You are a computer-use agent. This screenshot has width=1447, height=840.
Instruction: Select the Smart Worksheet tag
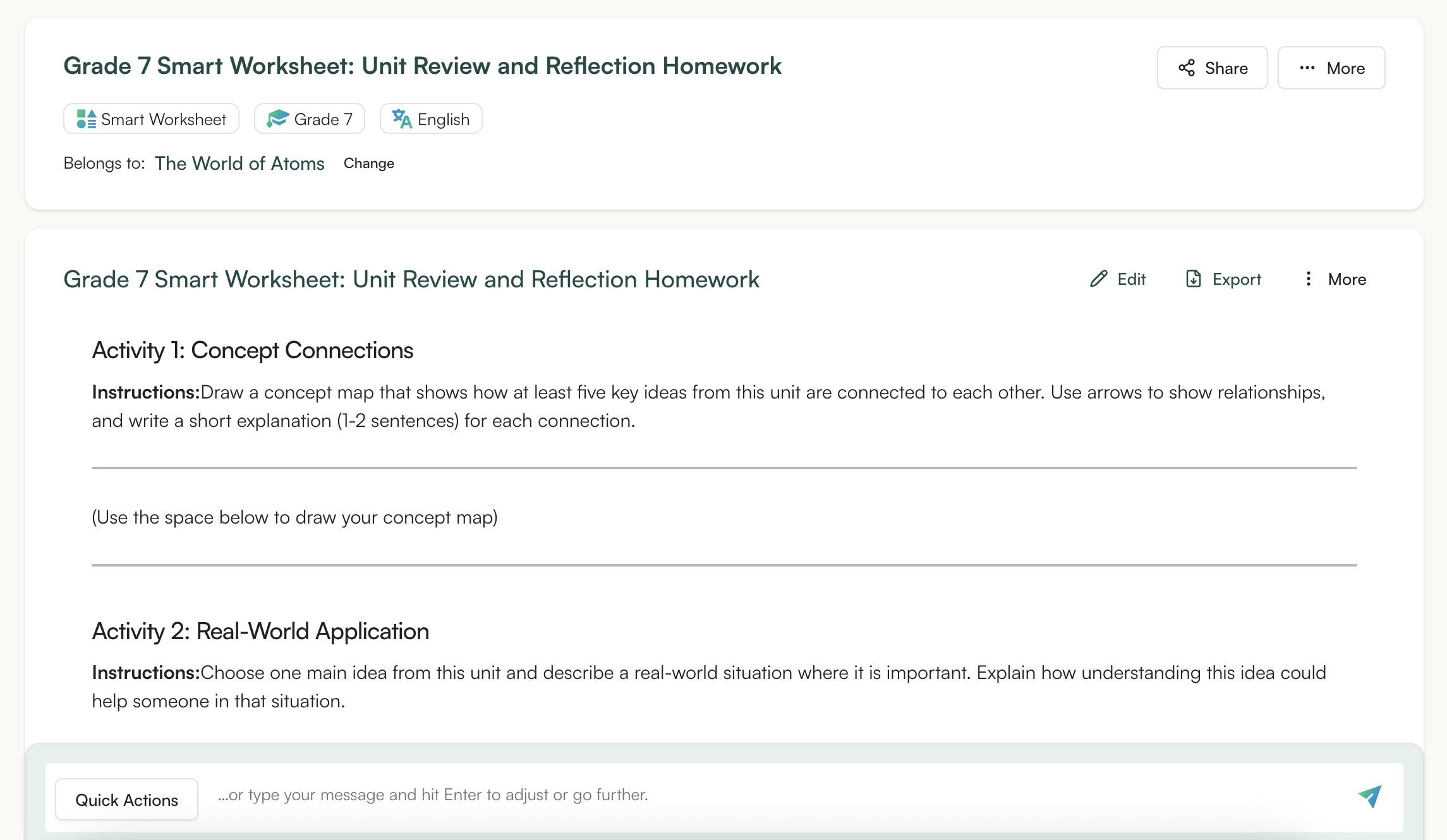(150, 118)
